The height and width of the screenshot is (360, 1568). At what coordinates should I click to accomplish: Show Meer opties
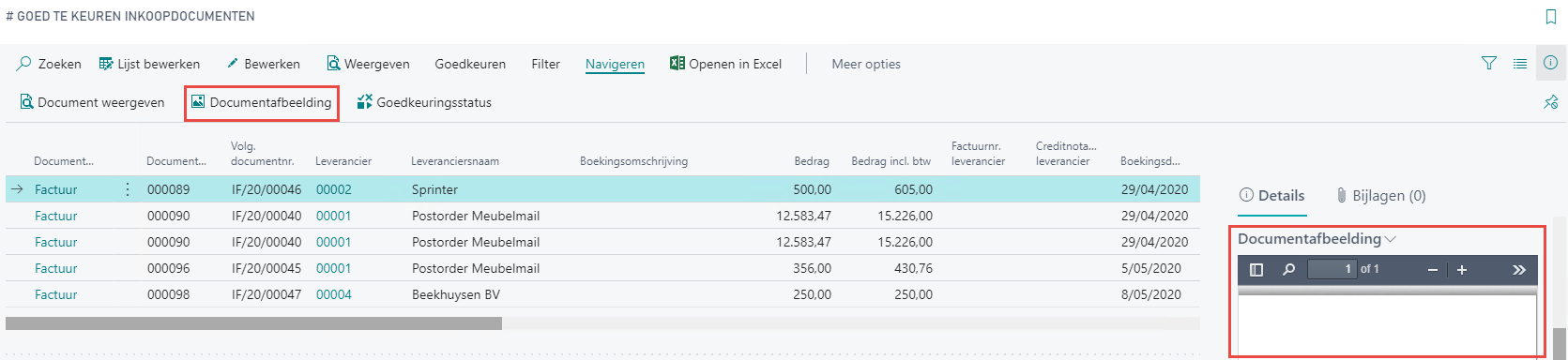(x=866, y=64)
